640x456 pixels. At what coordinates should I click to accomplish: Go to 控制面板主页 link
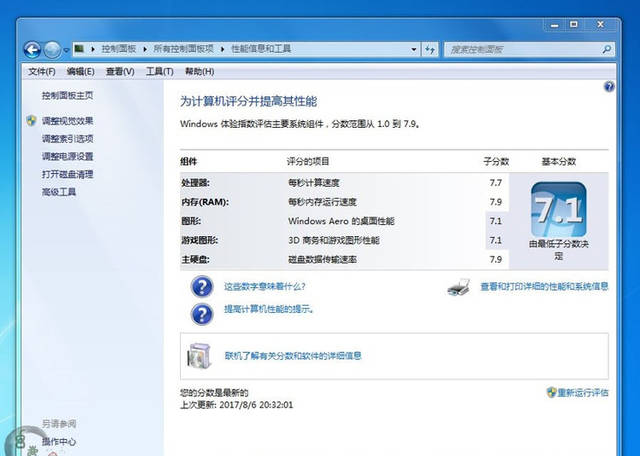point(67,96)
